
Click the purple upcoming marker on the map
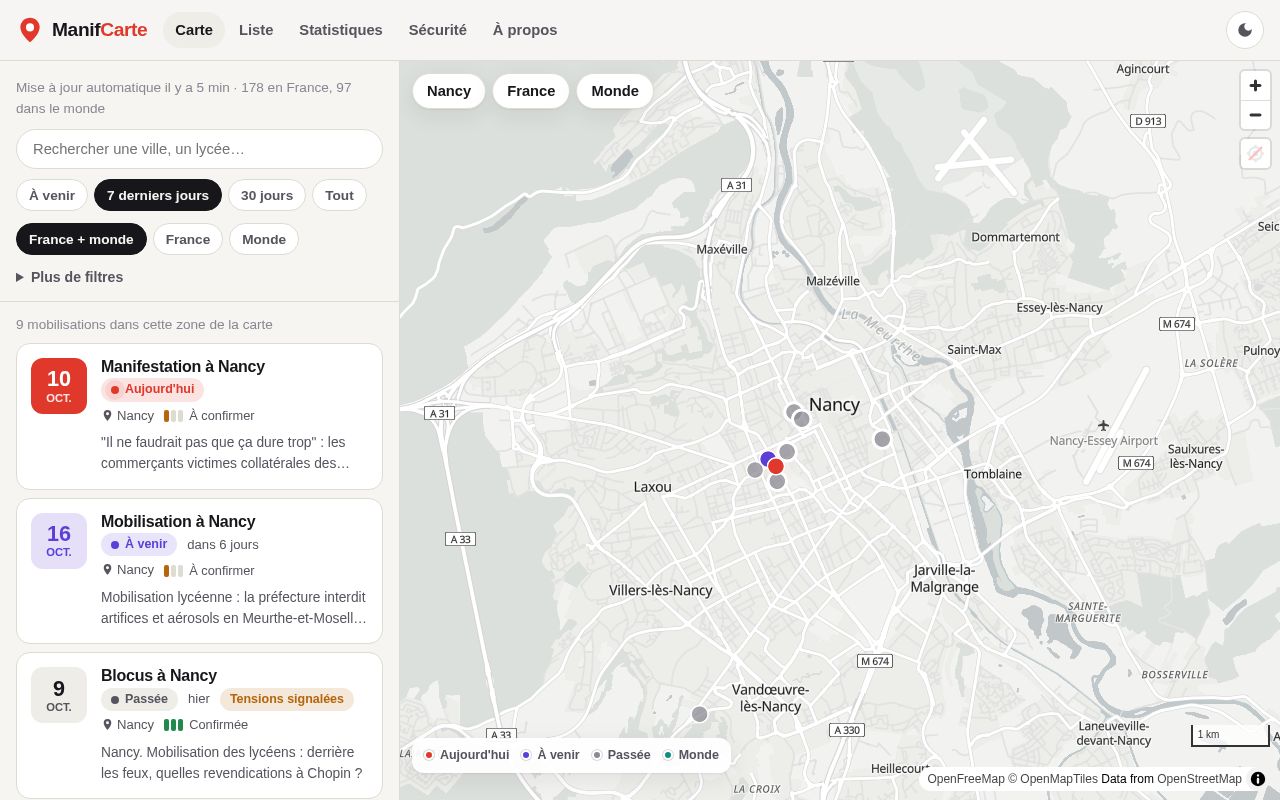[767, 459]
